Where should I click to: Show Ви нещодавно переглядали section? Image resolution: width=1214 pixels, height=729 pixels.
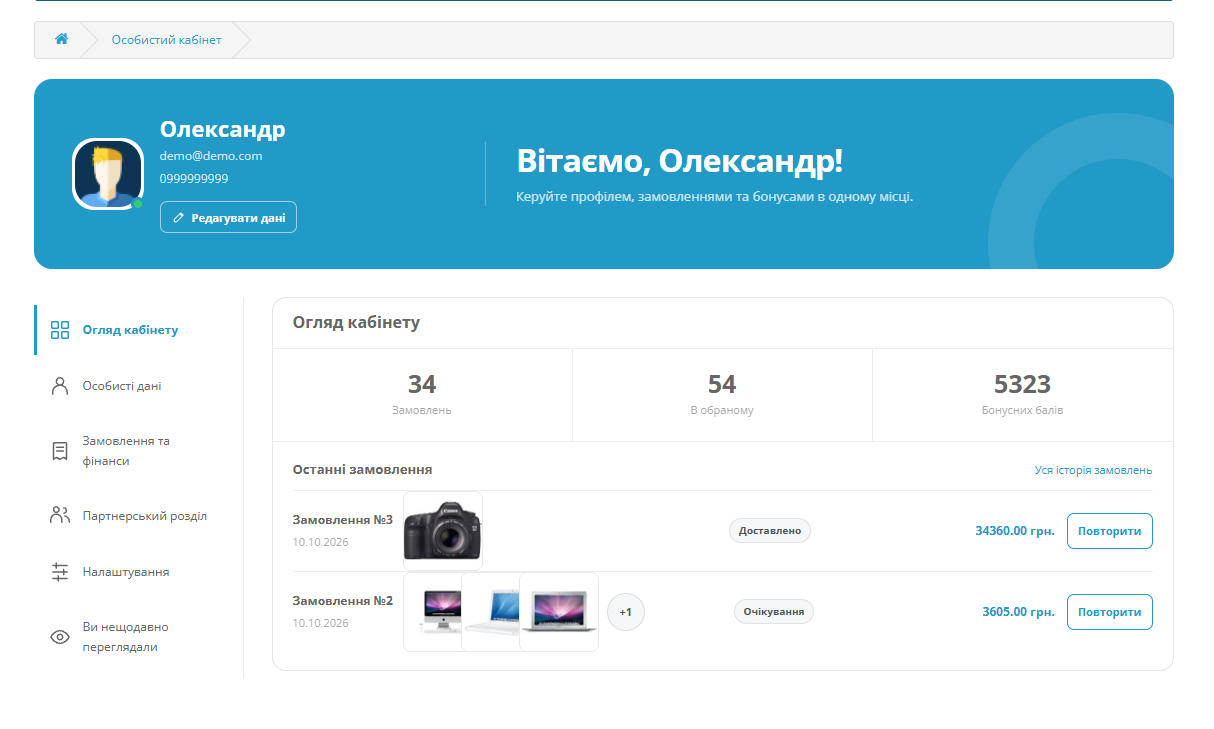pyautogui.click(x=126, y=637)
